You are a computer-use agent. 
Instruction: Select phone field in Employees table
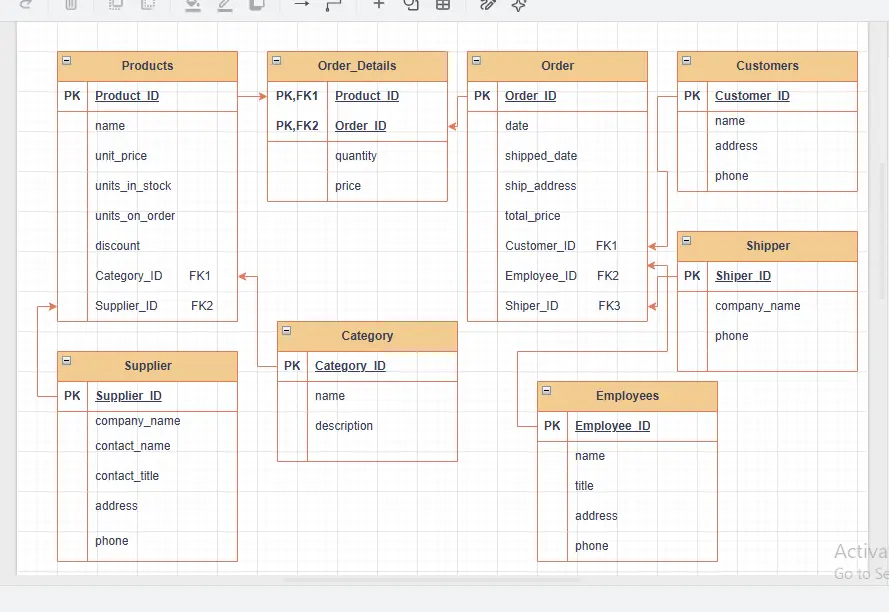click(591, 546)
